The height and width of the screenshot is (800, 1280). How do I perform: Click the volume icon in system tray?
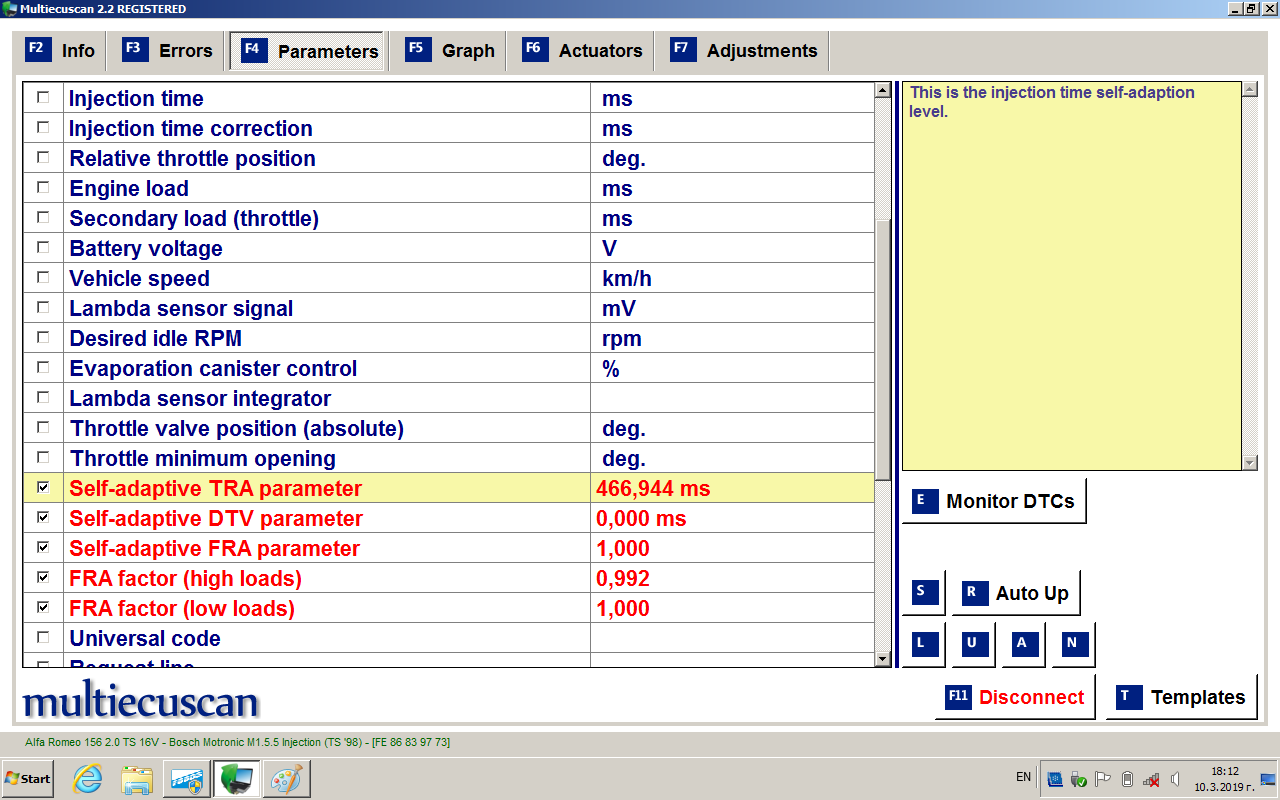pos(1175,778)
